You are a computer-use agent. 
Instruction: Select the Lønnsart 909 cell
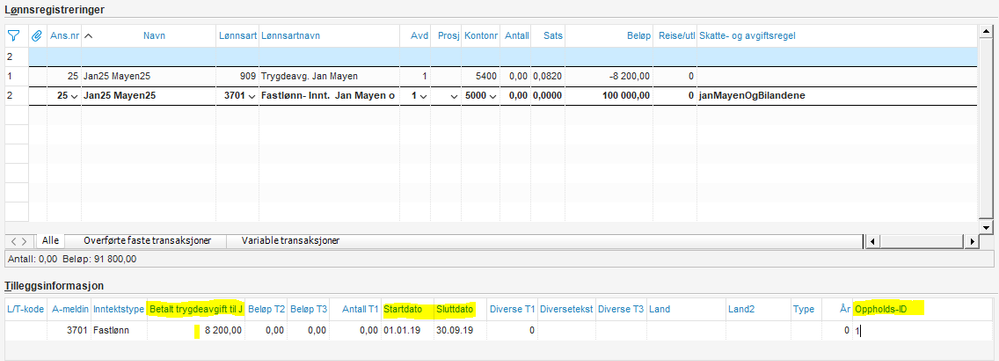coord(238,76)
